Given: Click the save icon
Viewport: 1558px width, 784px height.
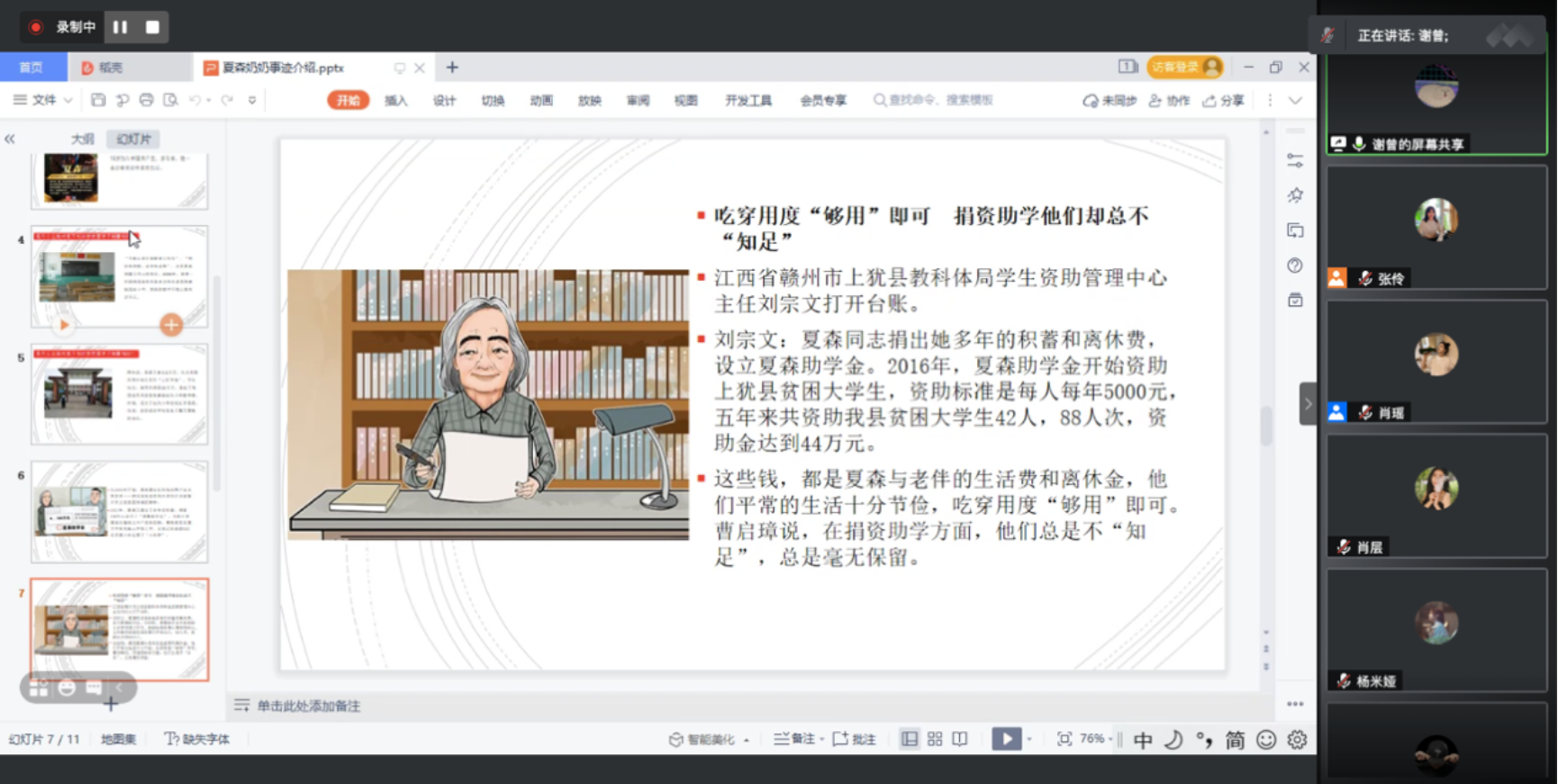Looking at the screenshot, I should 98,100.
